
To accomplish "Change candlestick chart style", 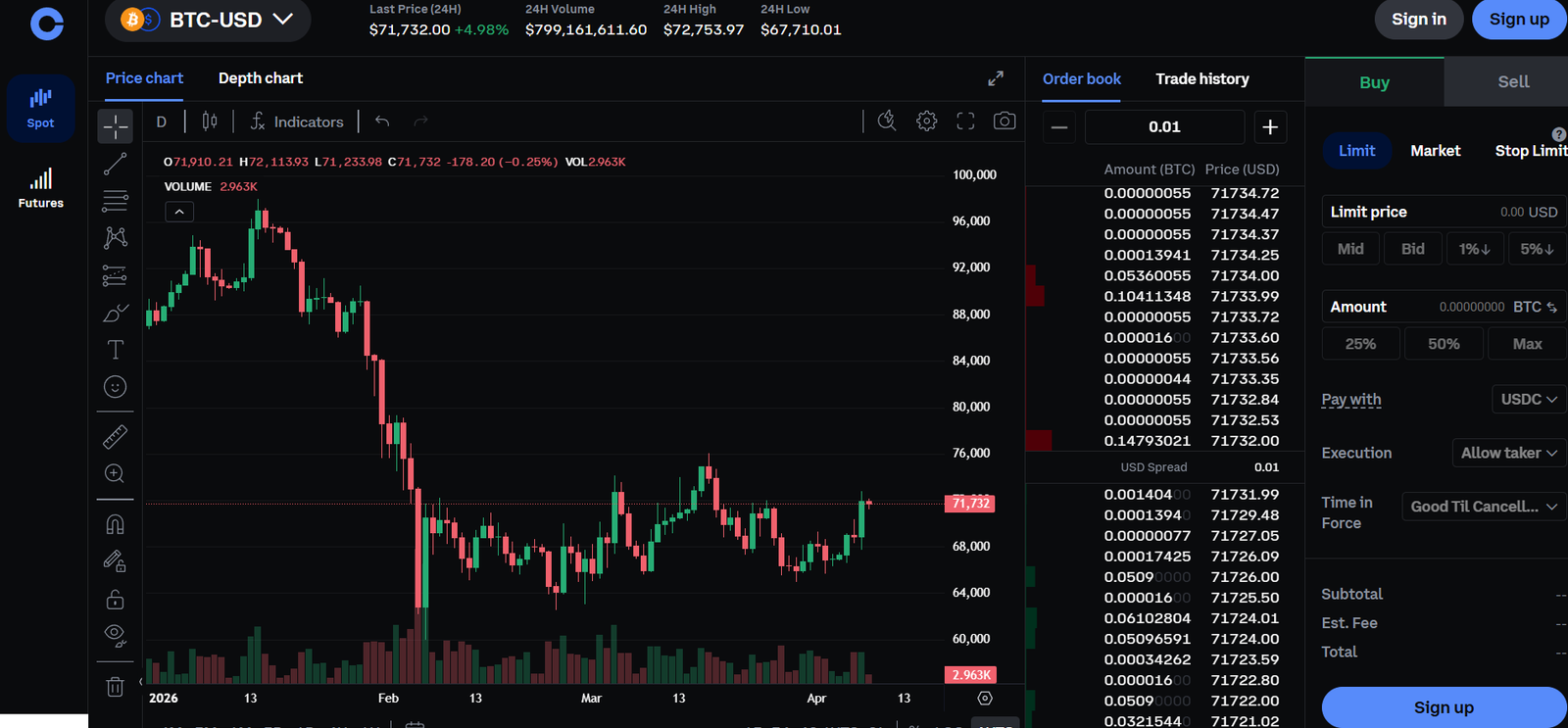I will pos(210,121).
